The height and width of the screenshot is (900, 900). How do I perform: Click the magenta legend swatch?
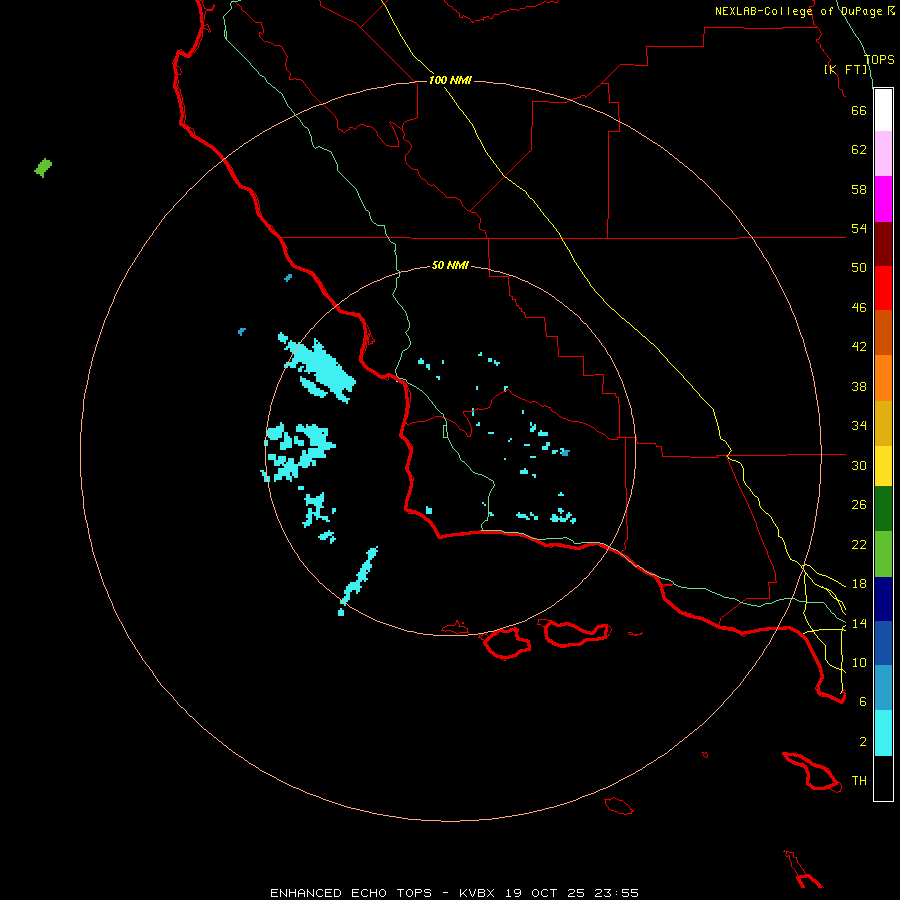click(x=883, y=199)
